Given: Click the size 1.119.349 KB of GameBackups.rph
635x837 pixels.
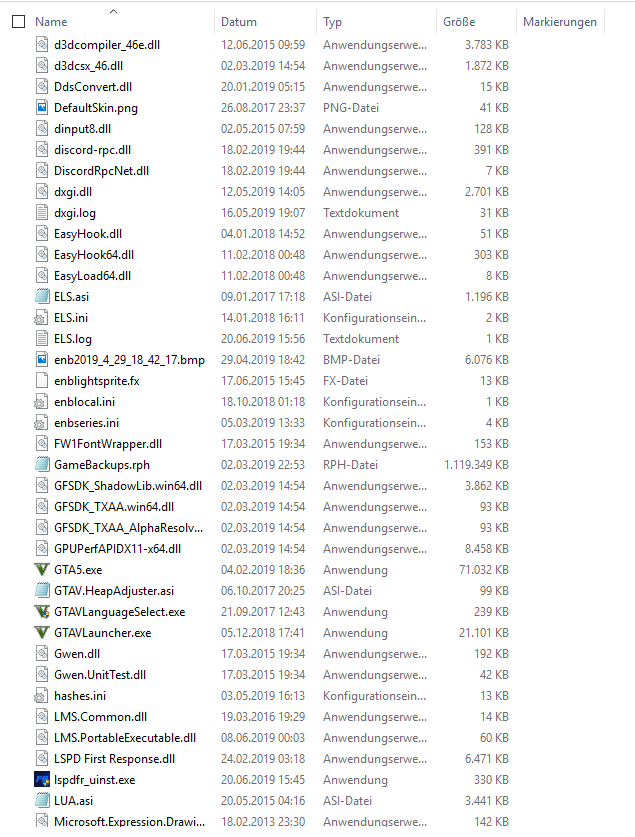Looking at the screenshot, I should (x=476, y=464).
